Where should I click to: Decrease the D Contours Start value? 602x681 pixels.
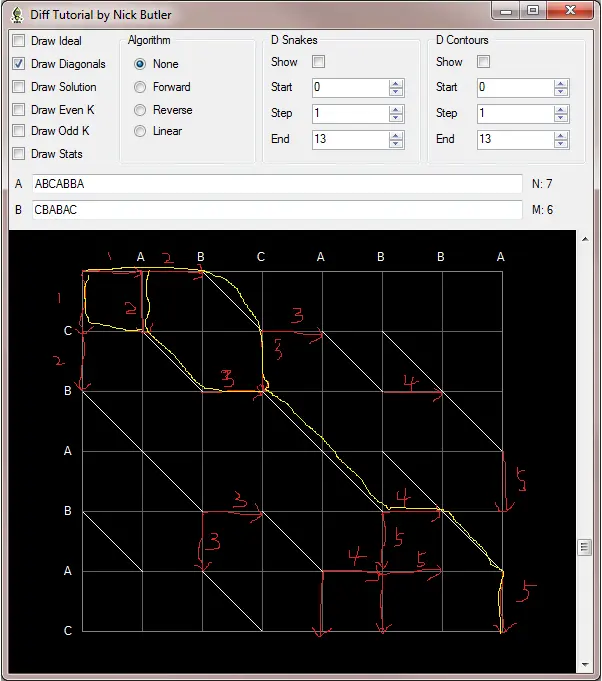561,92
